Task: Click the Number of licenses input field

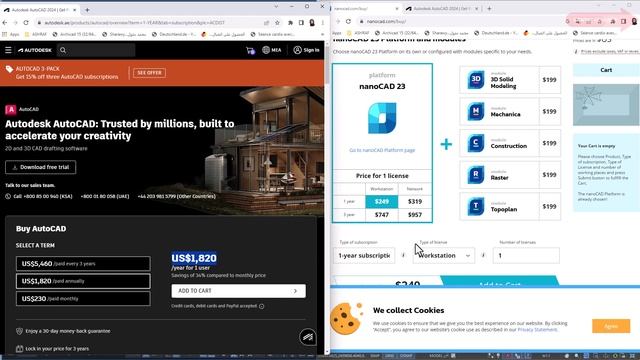Action: [x=526, y=256]
